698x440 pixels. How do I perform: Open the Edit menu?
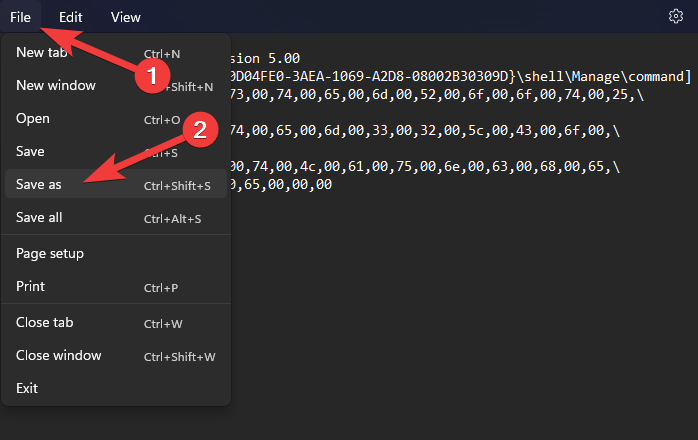[71, 17]
